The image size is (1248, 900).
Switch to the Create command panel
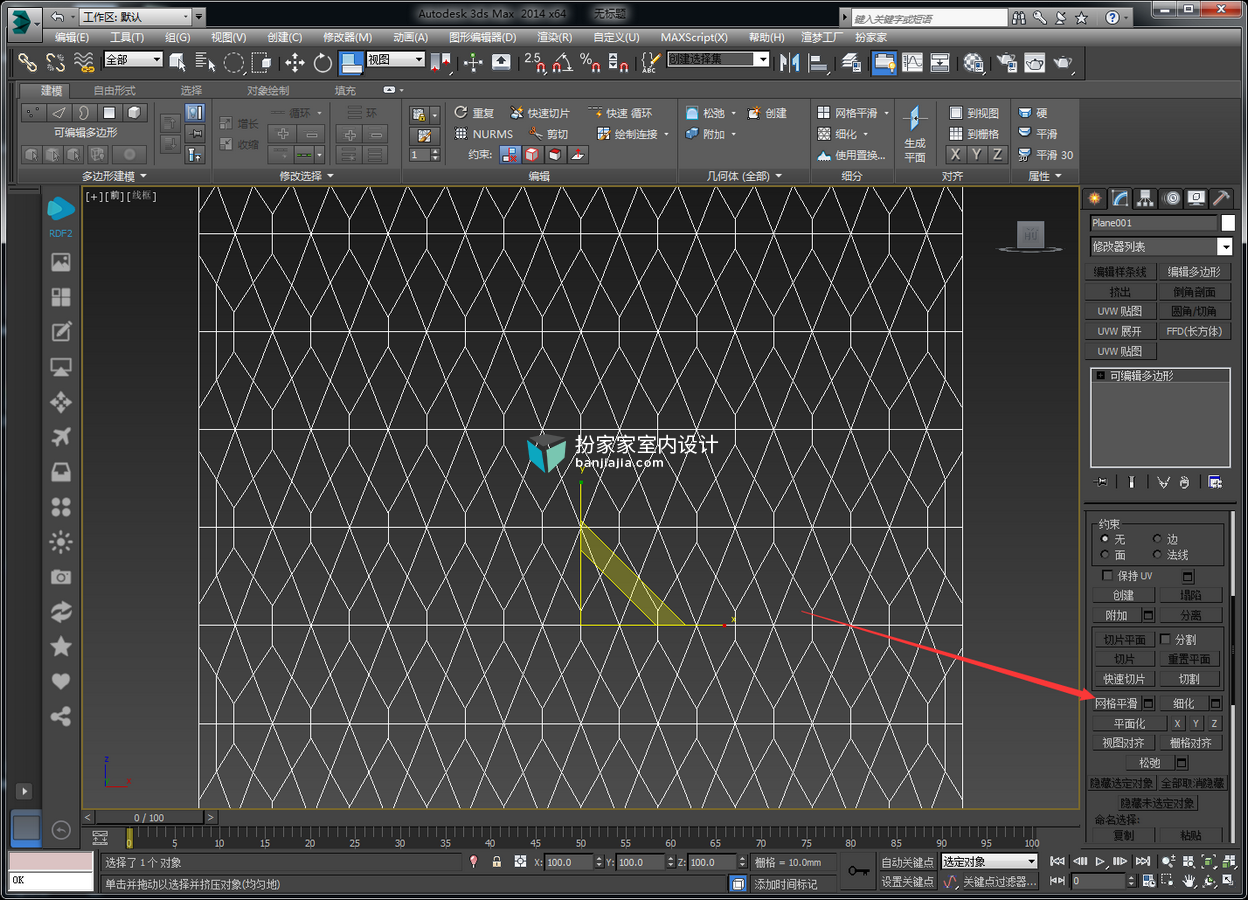[x=1095, y=198]
